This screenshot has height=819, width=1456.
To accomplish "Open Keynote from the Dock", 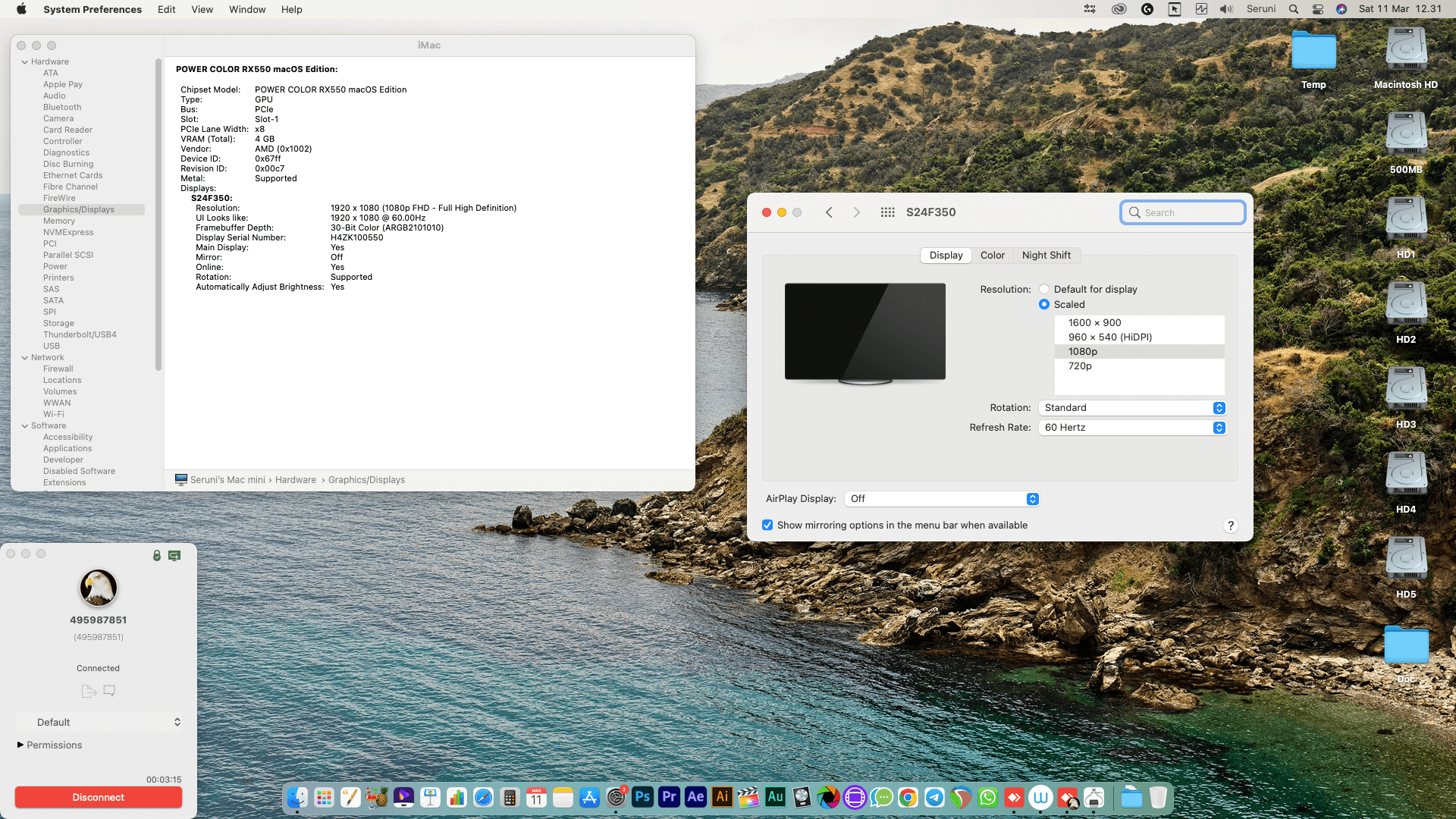I will [430, 797].
